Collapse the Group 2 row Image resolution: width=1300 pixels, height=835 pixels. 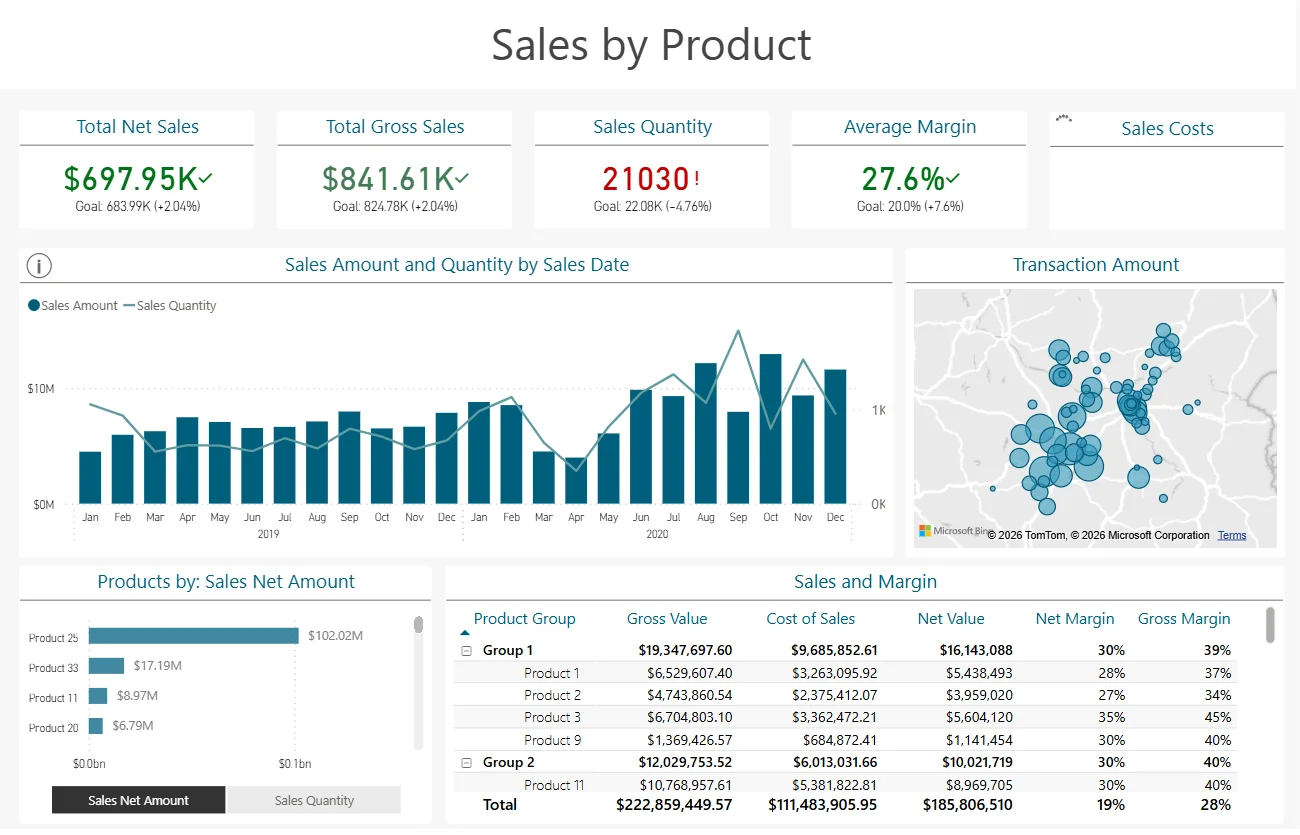coord(466,763)
